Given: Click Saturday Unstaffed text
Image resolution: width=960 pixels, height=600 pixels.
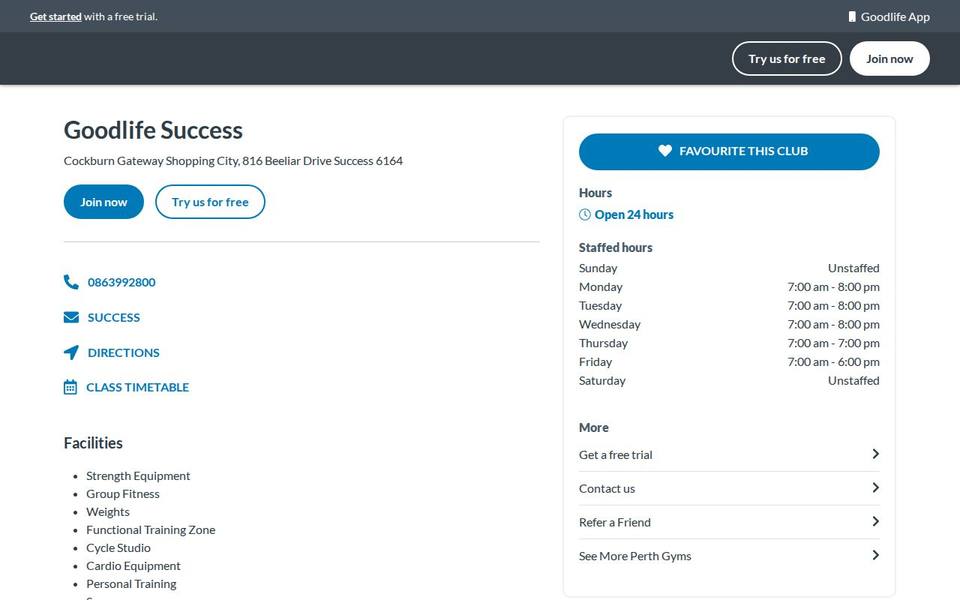Looking at the screenshot, I should 853,380.
